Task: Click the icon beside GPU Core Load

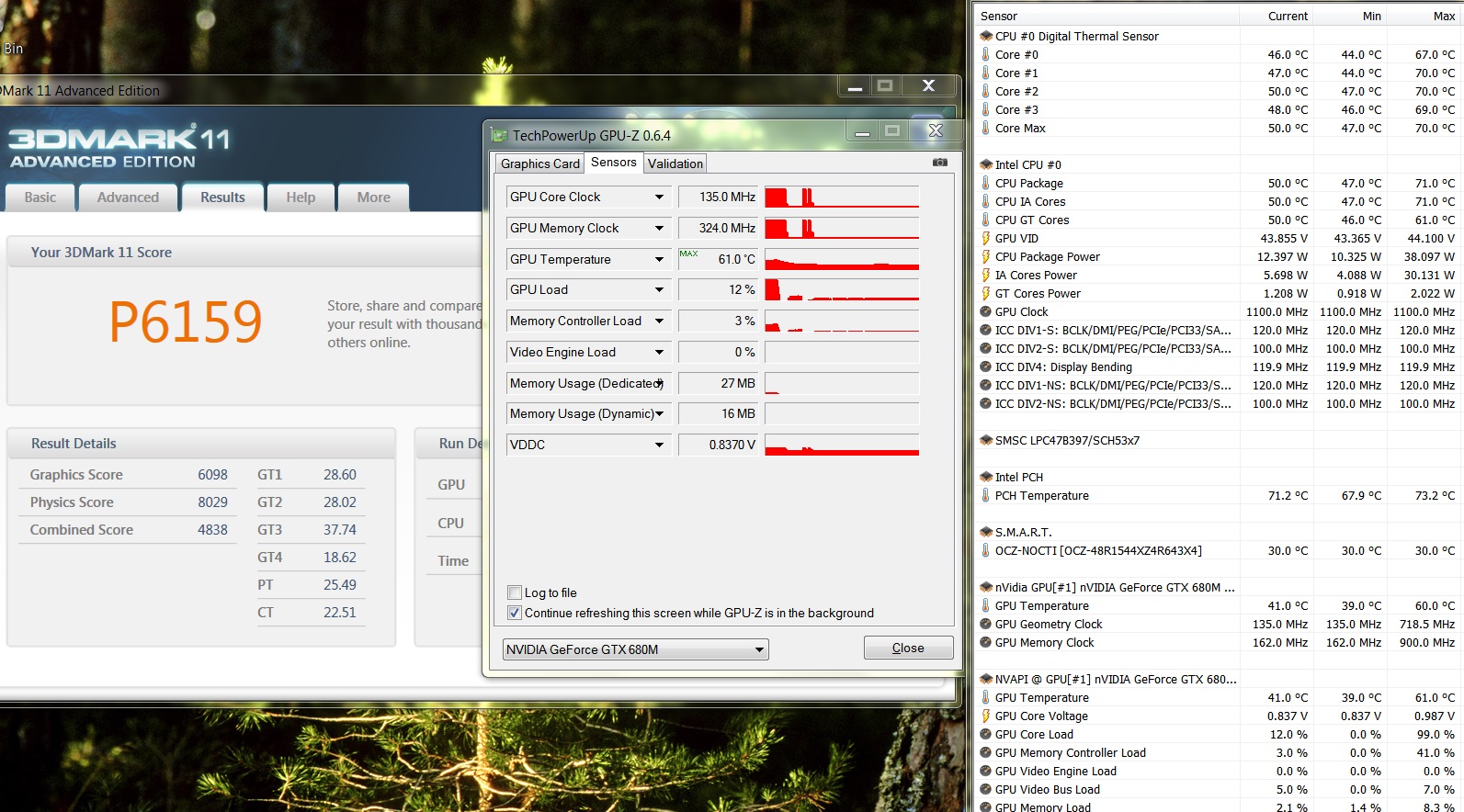Action: coord(986,734)
